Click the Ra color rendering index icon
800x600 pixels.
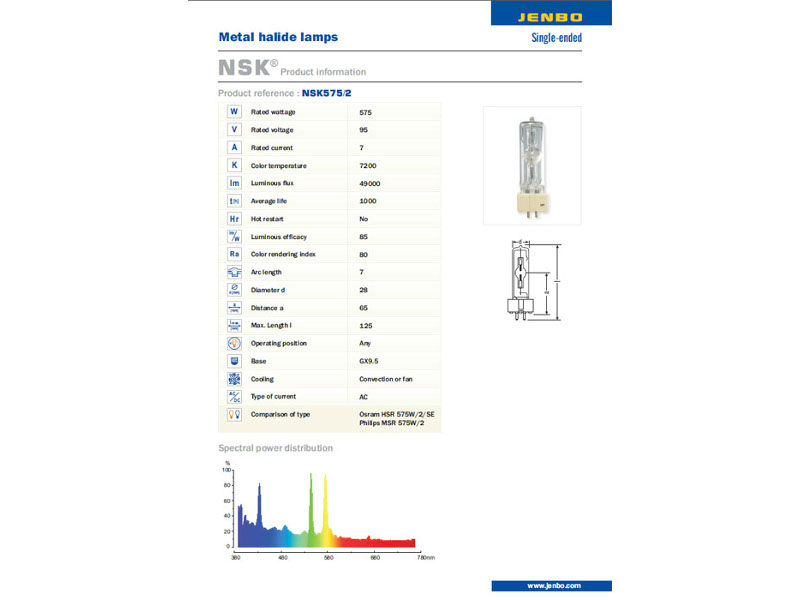234,254
